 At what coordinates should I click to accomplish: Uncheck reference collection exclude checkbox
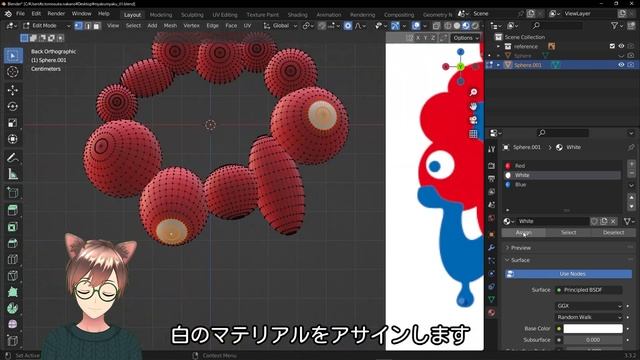coord(612,47)
